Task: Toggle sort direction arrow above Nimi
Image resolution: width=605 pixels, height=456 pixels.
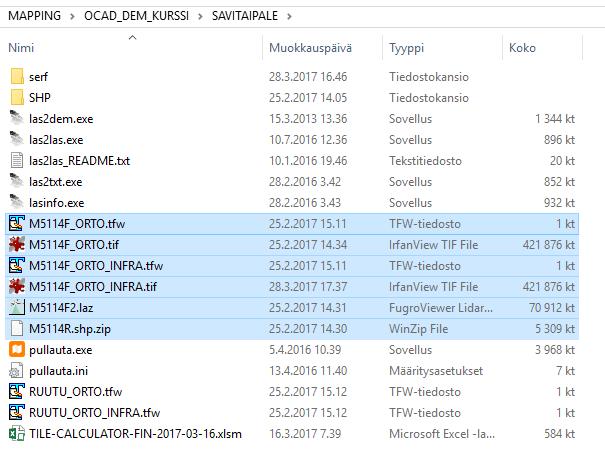Action: [132, 37]
